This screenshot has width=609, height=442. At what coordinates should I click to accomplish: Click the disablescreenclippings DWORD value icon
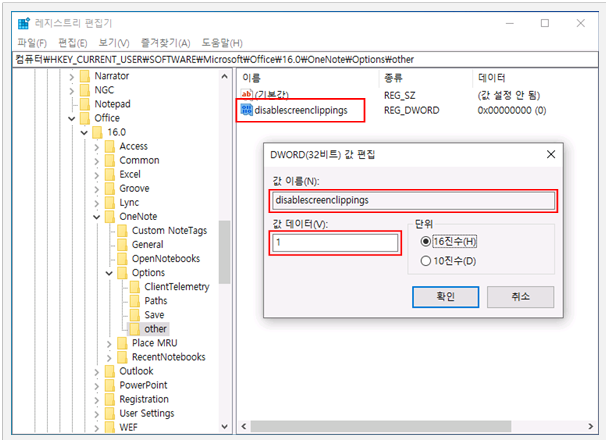[x=246, y=110]
